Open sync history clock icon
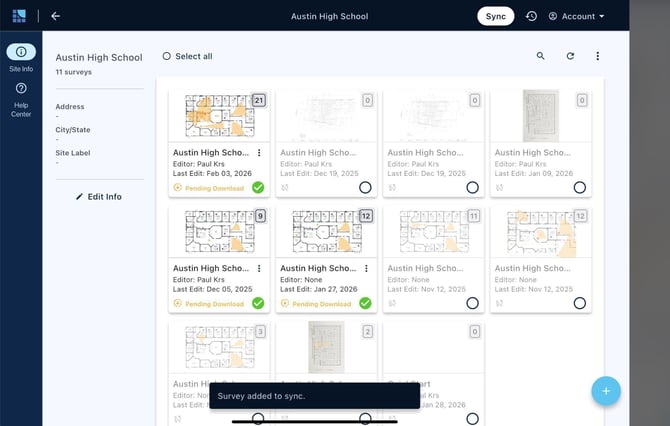The height and width of the screenshot is (426, 670). point(531,16)
